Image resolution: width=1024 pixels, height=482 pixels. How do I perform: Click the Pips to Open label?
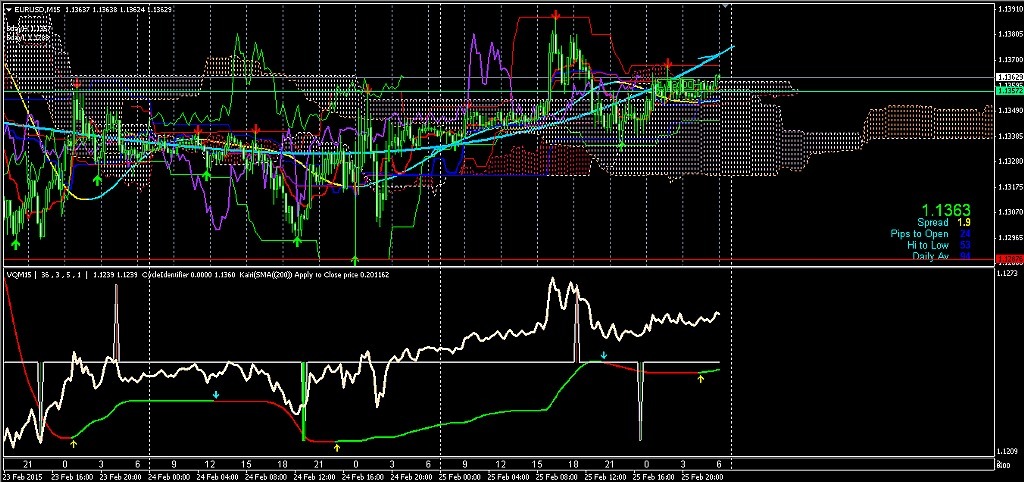[x=919, y=234]
